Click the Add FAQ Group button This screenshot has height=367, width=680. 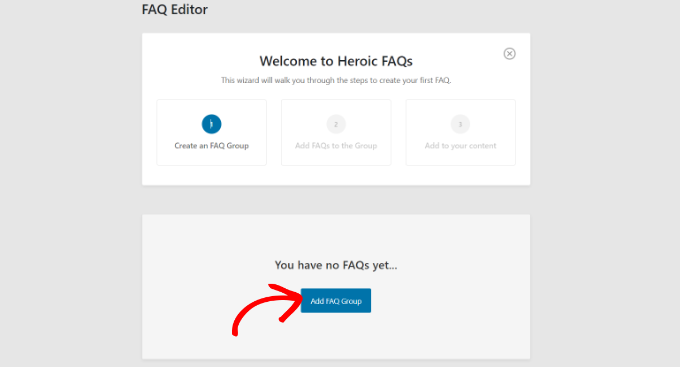336,301
